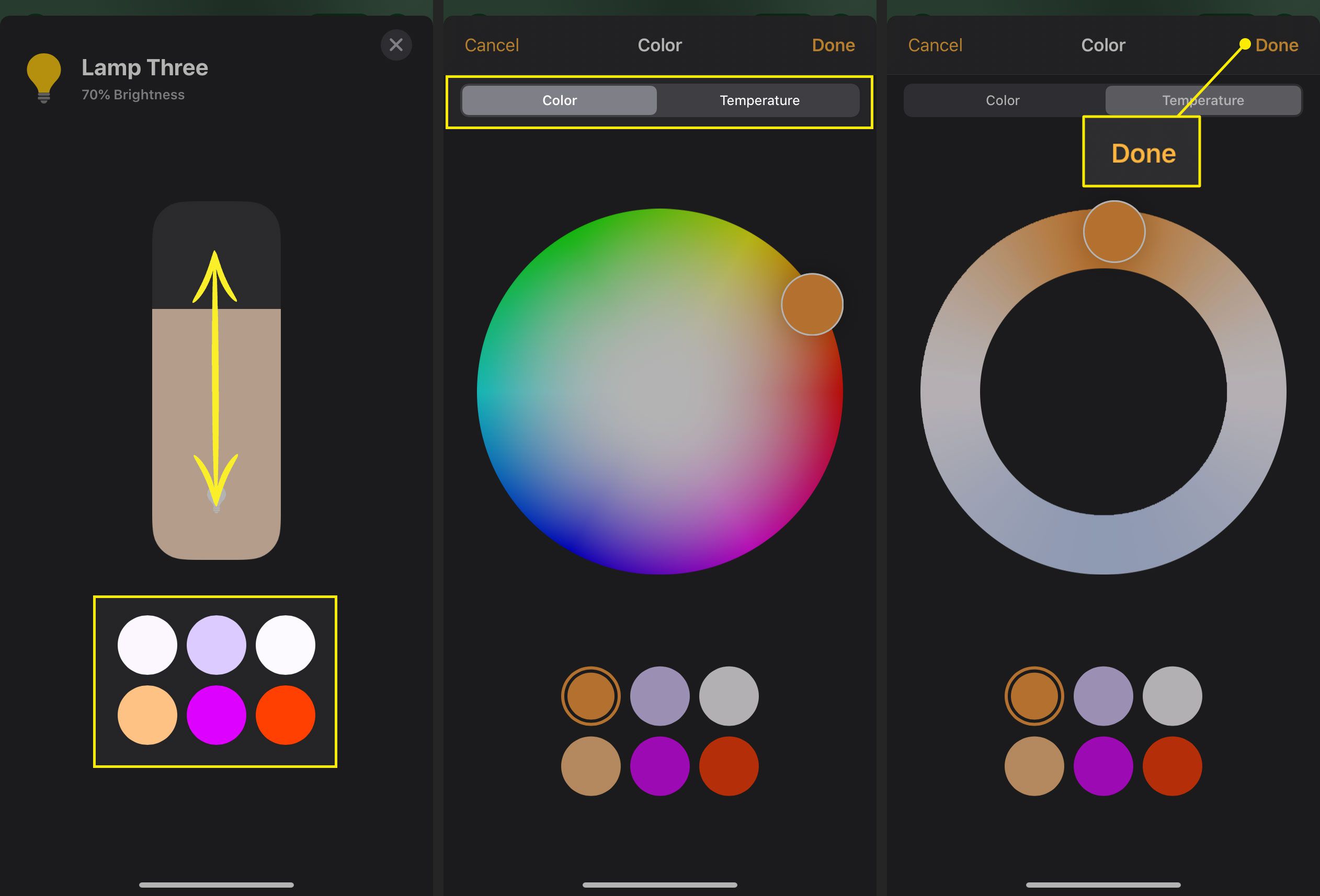This screenshot has height=896, width=1320.
Task: Select the pale white preset in Lamp Three panel
Action: (x=147, y=645)
